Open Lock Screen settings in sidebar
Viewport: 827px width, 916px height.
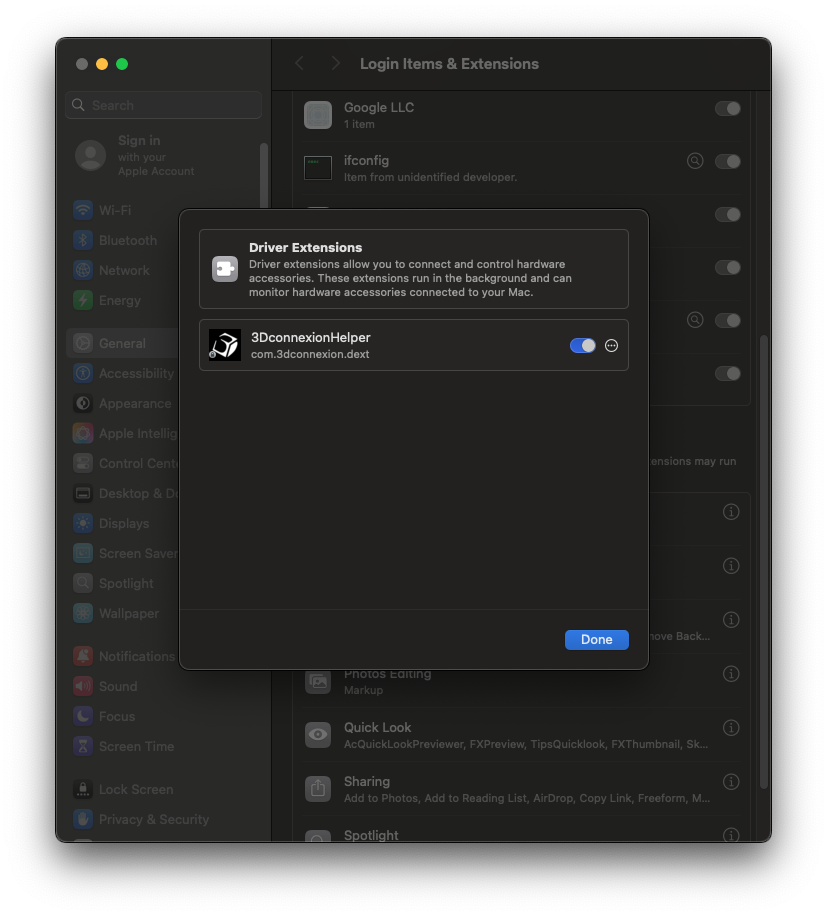(x=135, y=789)
